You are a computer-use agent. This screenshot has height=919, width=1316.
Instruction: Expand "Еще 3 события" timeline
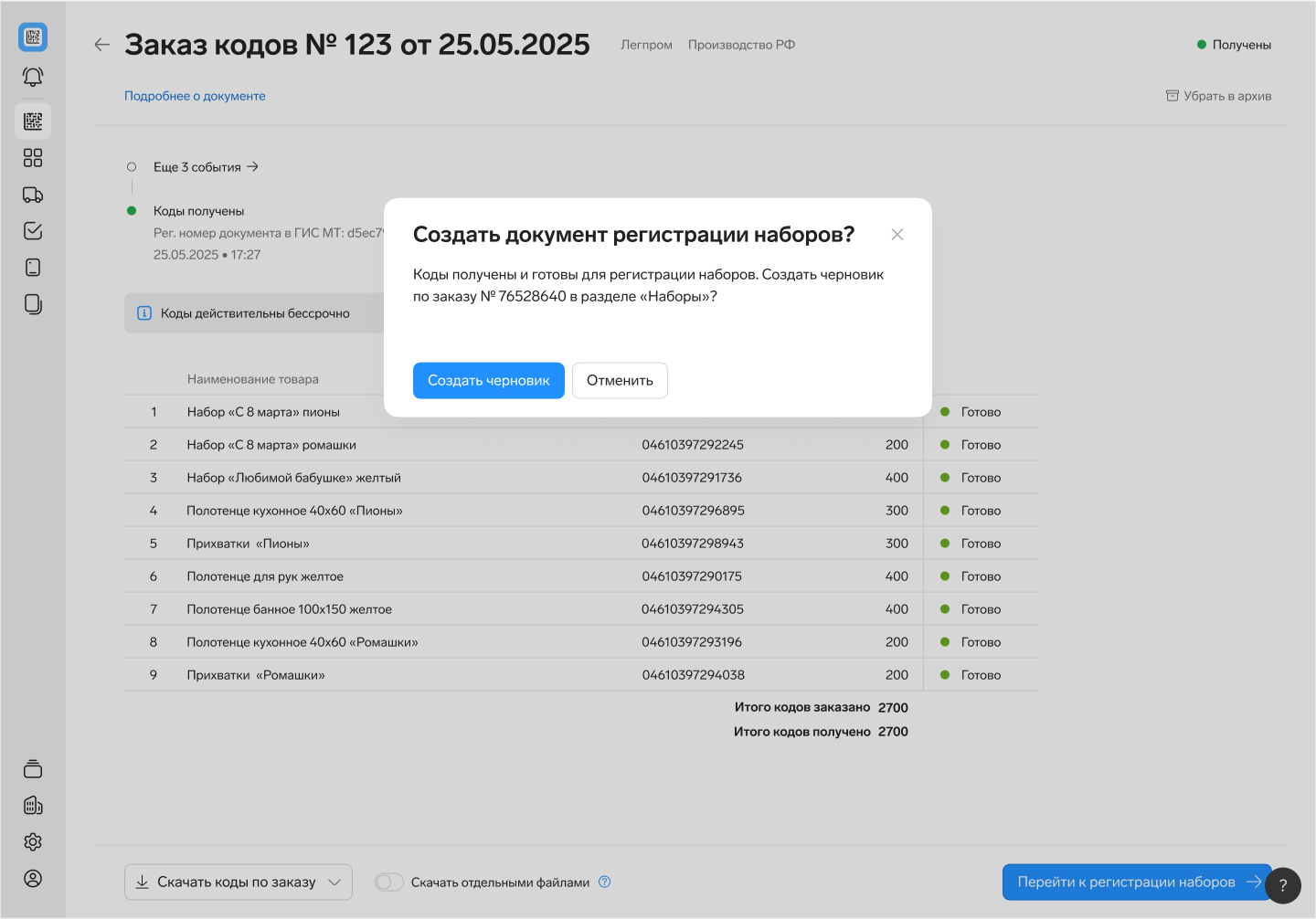click(x=206, y=167)
